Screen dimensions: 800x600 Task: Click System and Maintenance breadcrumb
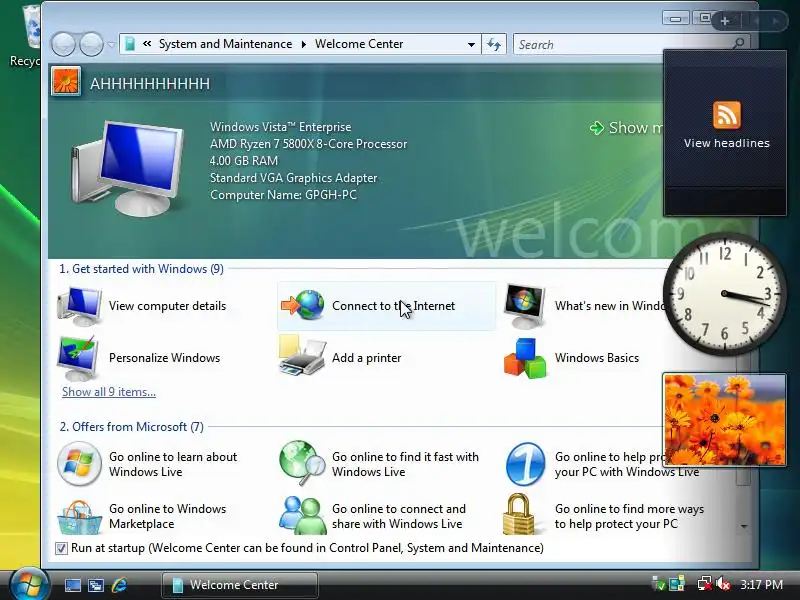point(226,44)
